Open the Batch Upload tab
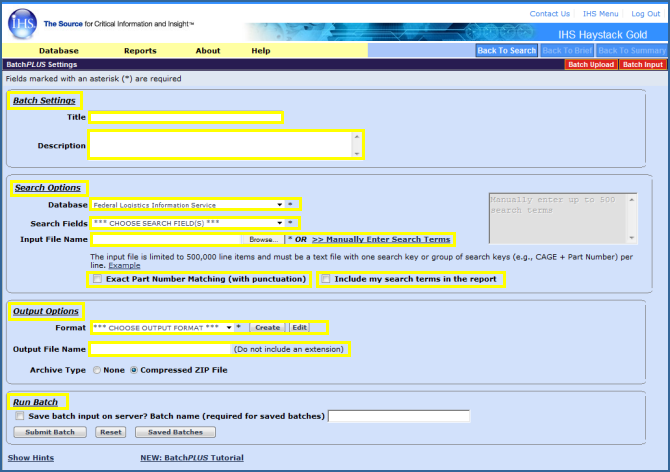Viewport: 670px width, 472px height. click(x=591, y=64)
